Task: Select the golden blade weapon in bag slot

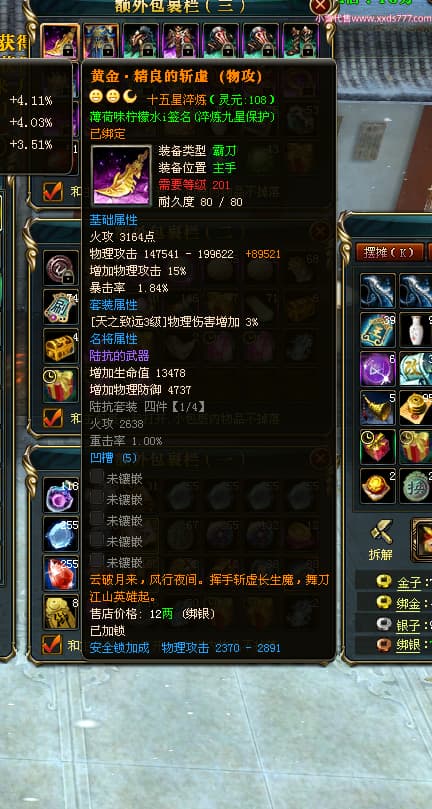Action: click(60, 41)
